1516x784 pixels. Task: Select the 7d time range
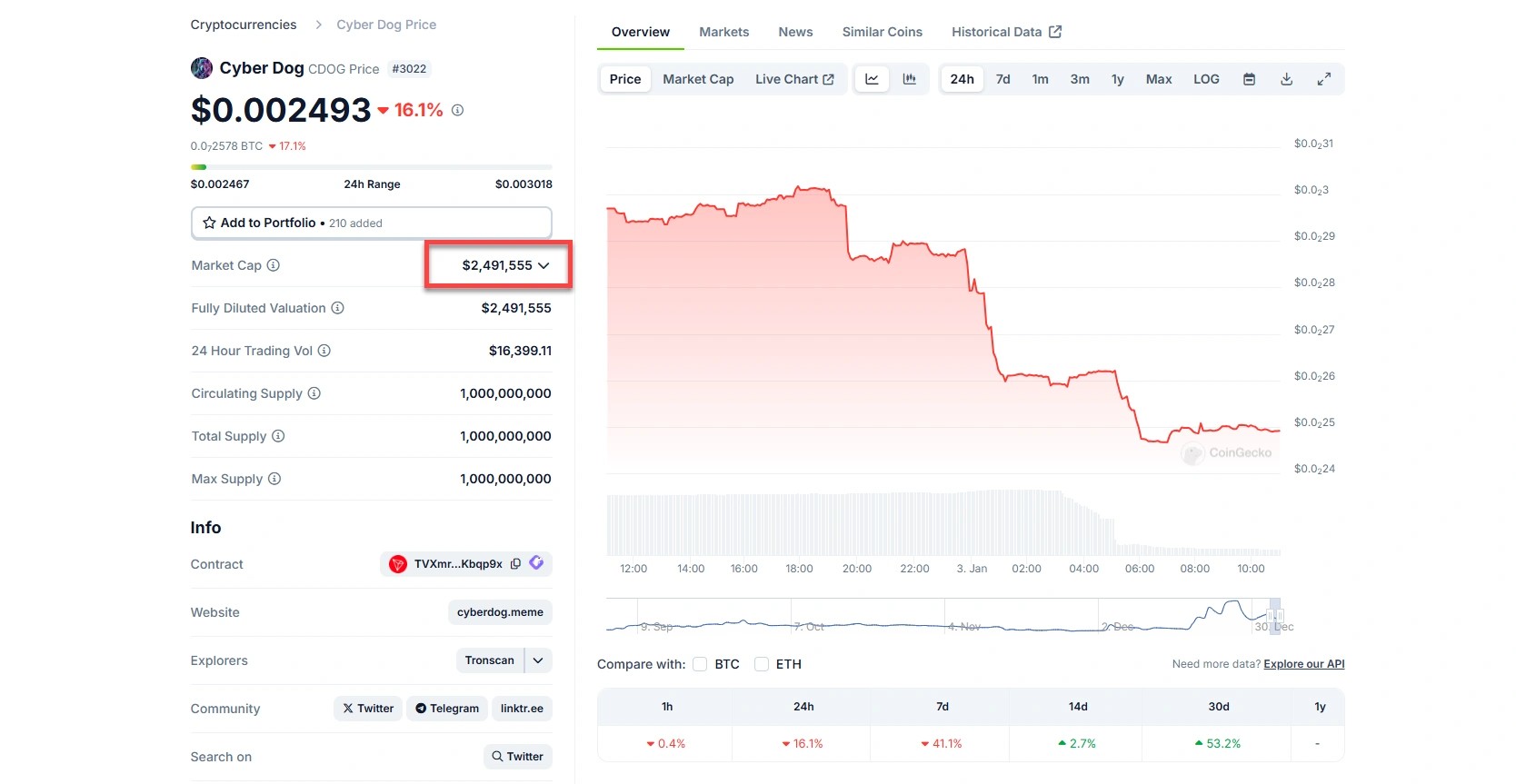click(1002, 79)
